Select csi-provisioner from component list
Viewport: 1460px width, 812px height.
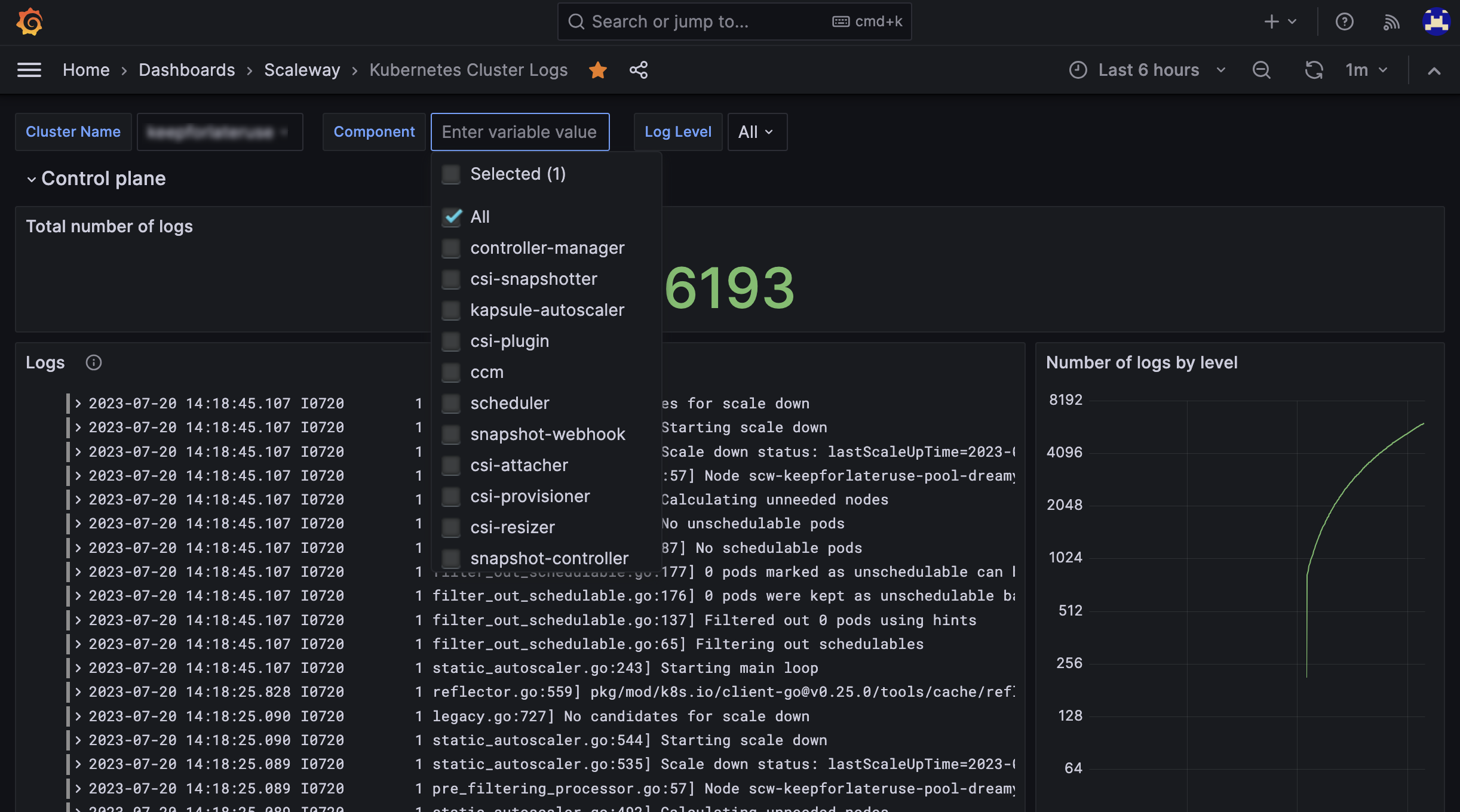530,496
